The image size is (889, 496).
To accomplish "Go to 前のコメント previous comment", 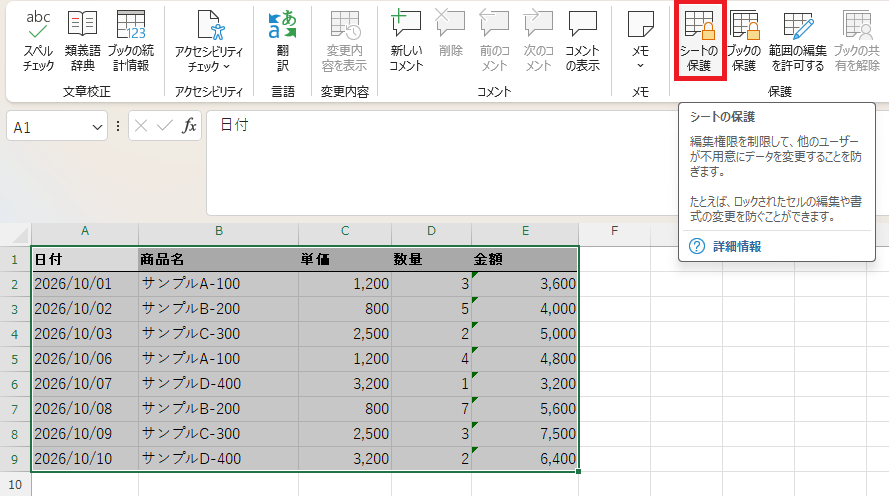I will [x=494, y=41].
